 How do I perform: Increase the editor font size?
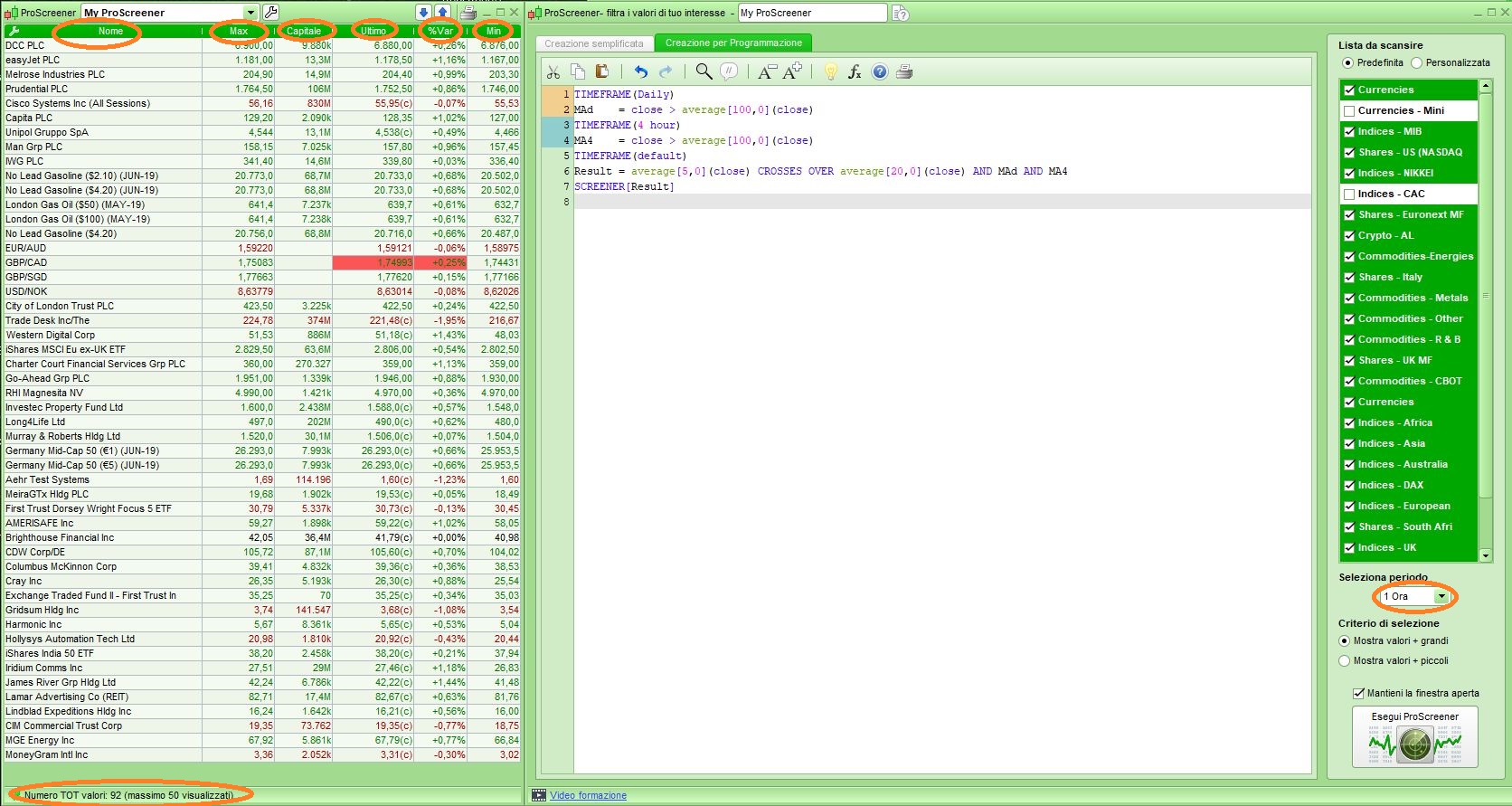coord(793,72)
